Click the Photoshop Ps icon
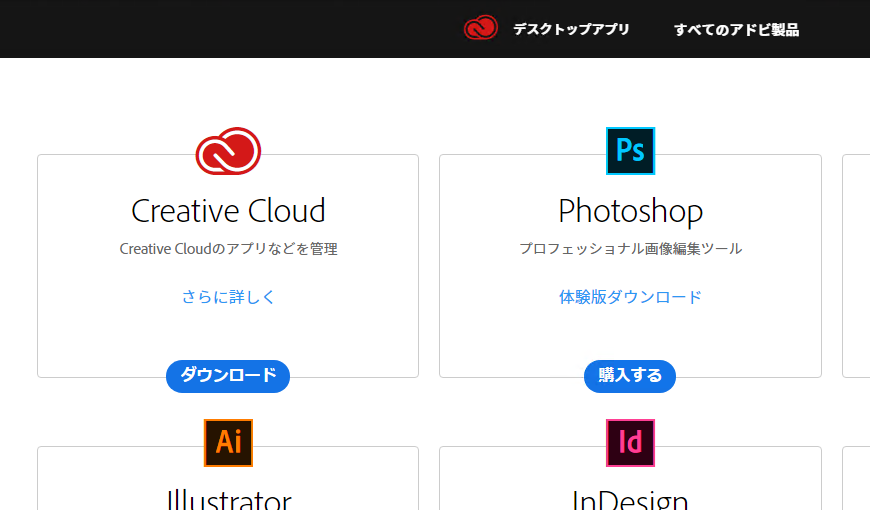Screen dimensions: 870x510 point(630,151)
